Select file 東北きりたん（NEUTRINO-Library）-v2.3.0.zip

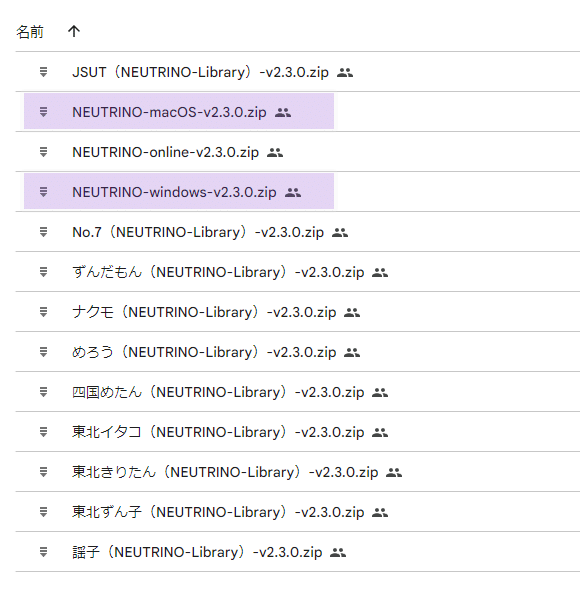(225, 472)
